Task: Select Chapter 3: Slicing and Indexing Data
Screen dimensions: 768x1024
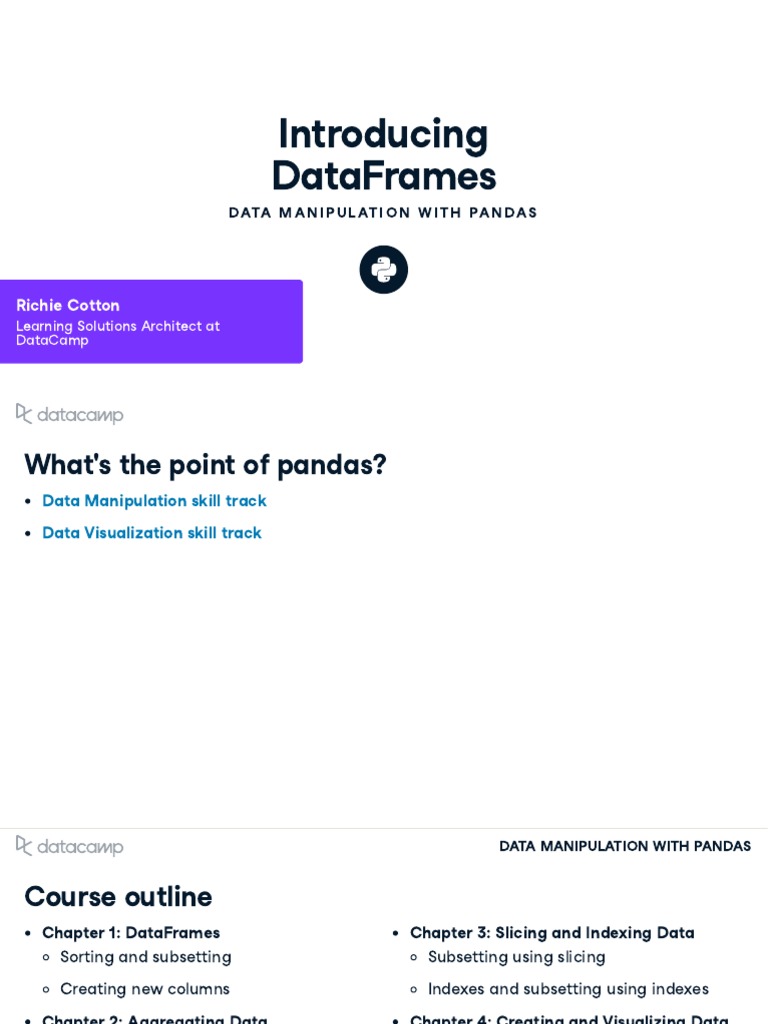Action: tap(552, 933)
